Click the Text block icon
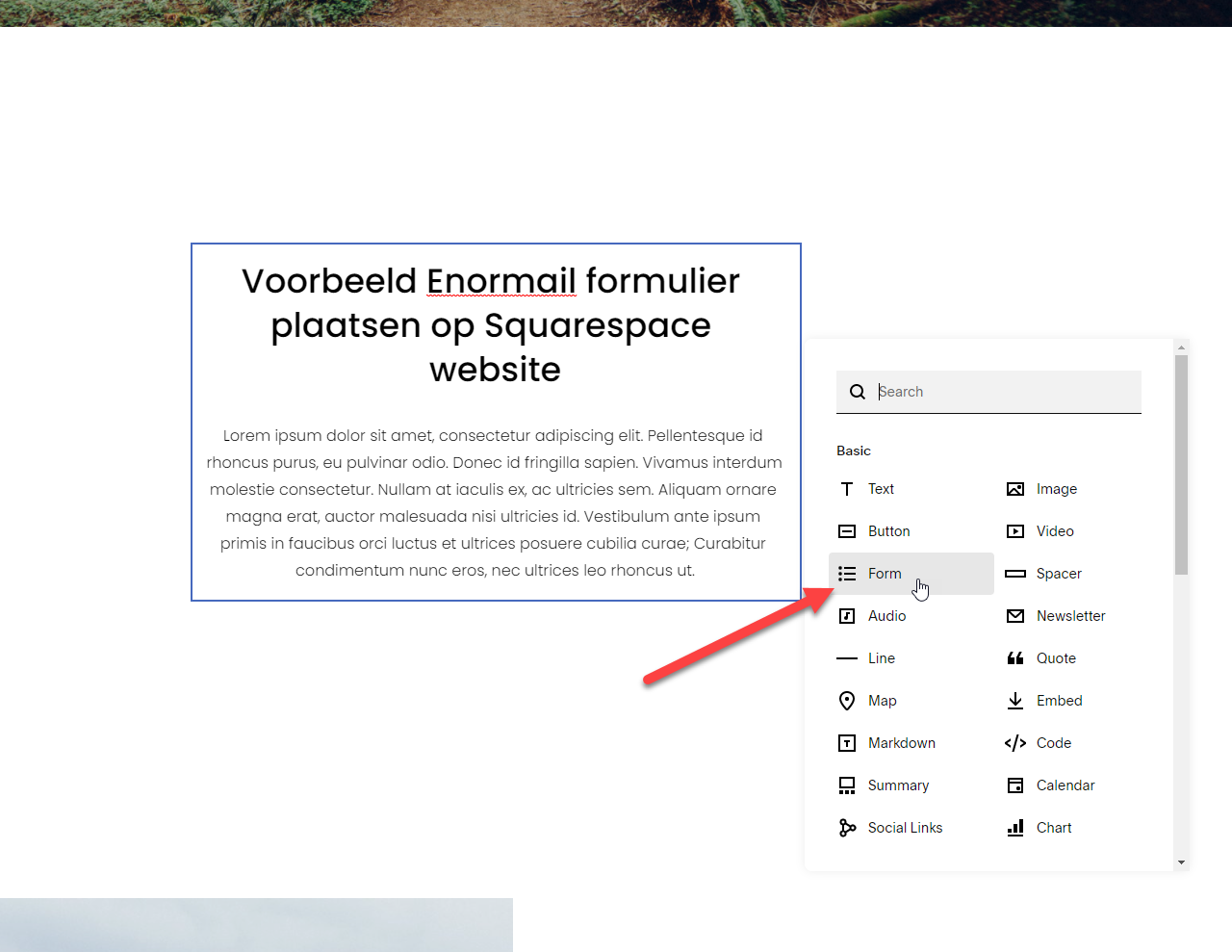Viewport: 1232px width, 952px height. (847, 489)
